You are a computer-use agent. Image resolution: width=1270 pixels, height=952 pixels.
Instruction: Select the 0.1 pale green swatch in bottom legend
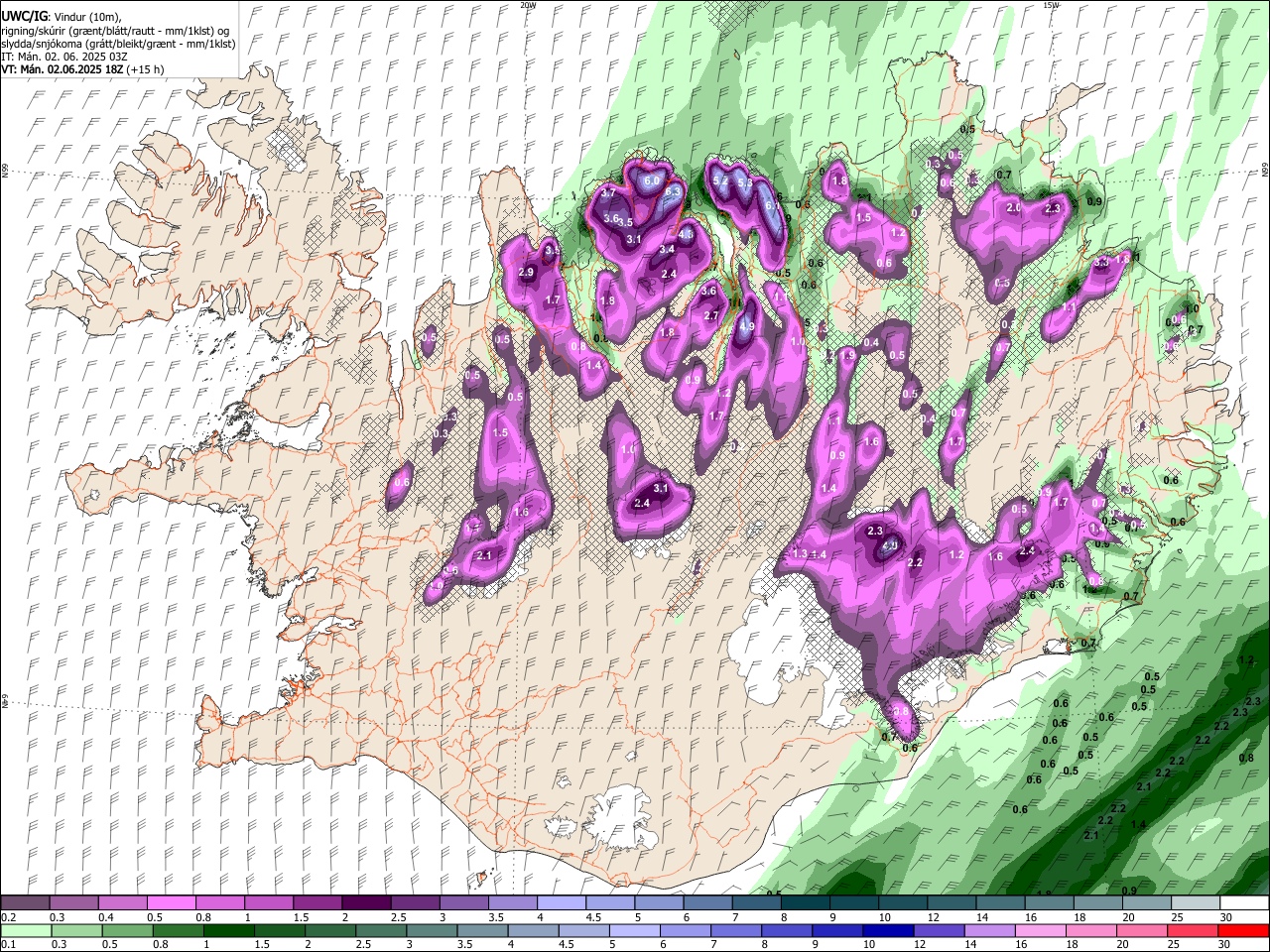(26, 930)
